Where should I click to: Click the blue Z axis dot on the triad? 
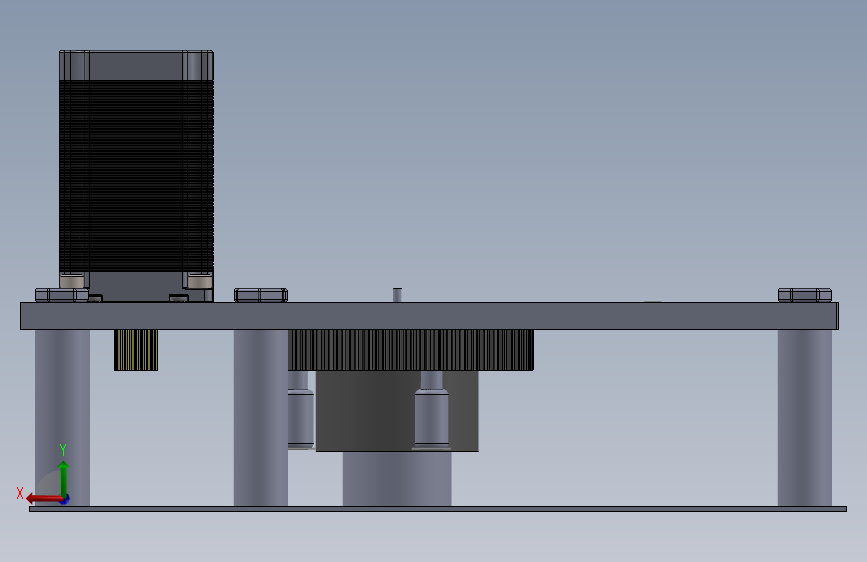(x=65, y=499)
